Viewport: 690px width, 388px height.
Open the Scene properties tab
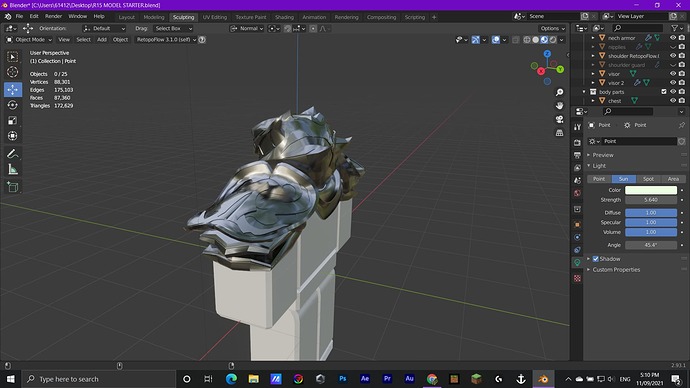pos(577,180)
